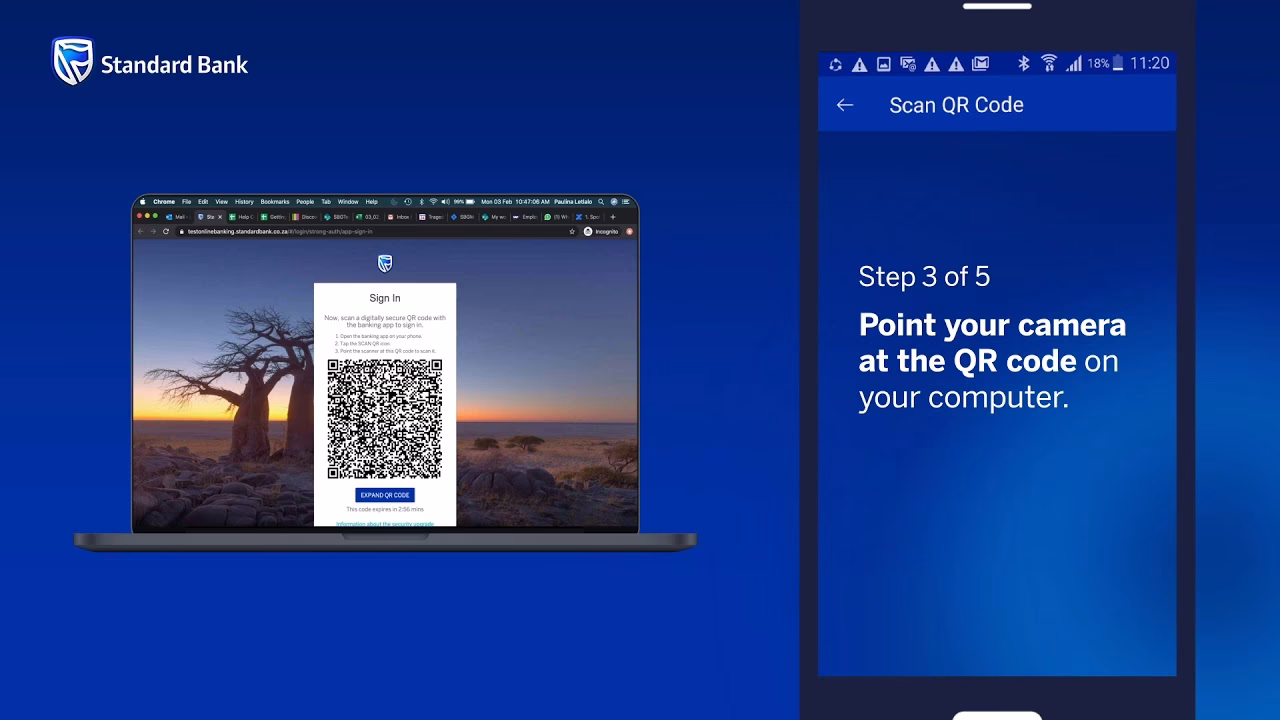The height and width of the screenshot is (720, 1280).
Task: Open the View menu on the laptop
Action: coord(221,202)
